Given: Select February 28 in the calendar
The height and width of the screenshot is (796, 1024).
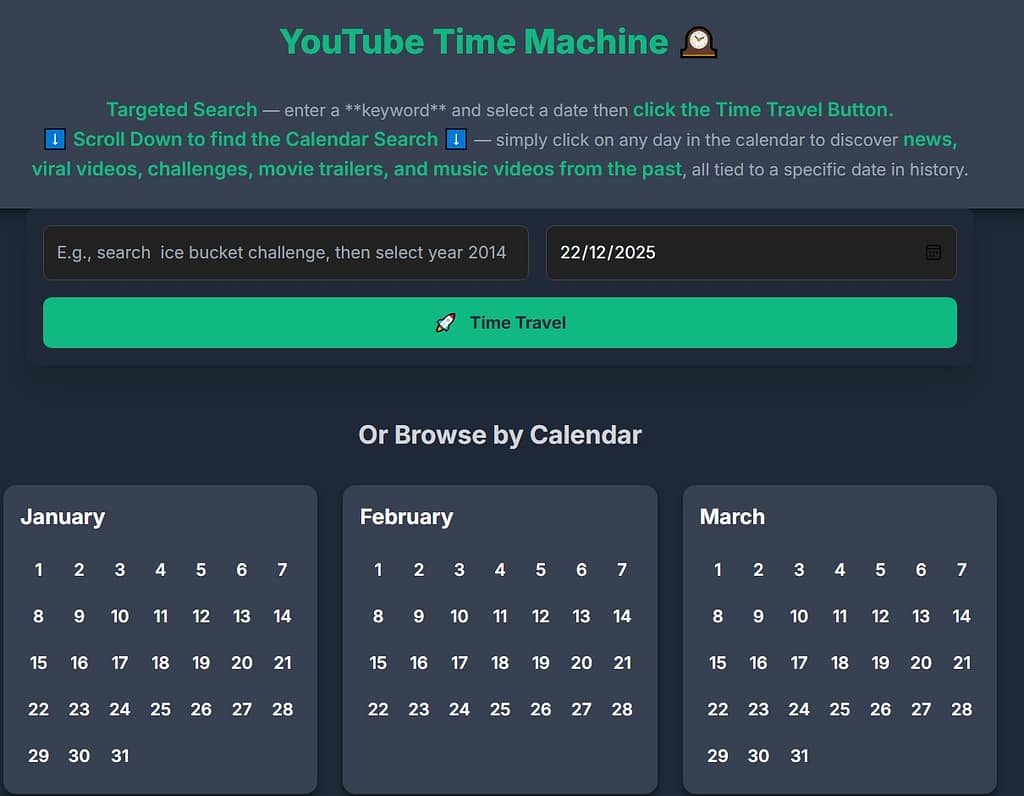Looking at the screenshot, I should pyautogui.click(x=622, y=710).
